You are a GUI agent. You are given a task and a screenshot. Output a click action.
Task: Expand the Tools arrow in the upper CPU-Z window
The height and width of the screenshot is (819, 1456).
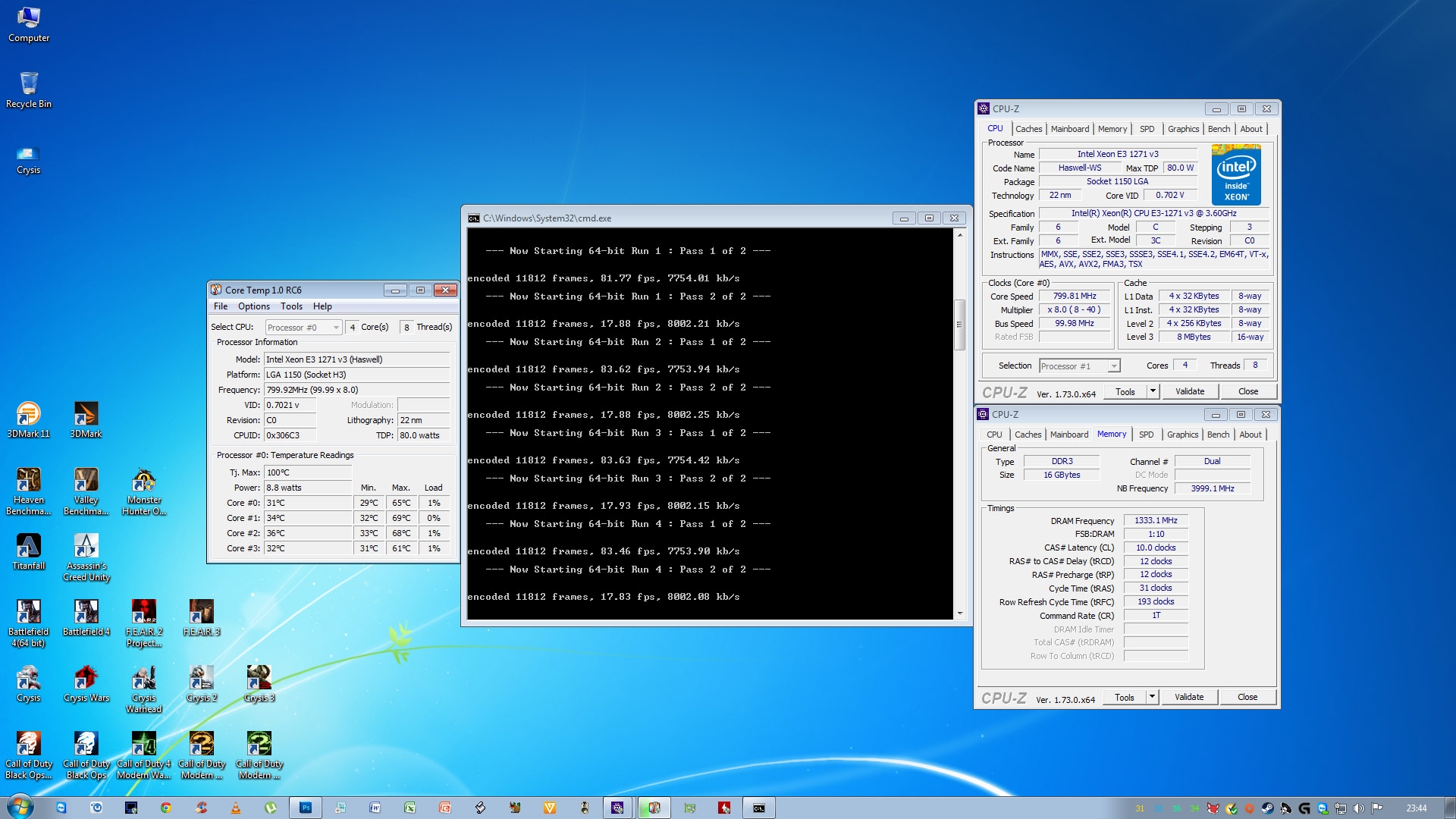point(1153,391)
